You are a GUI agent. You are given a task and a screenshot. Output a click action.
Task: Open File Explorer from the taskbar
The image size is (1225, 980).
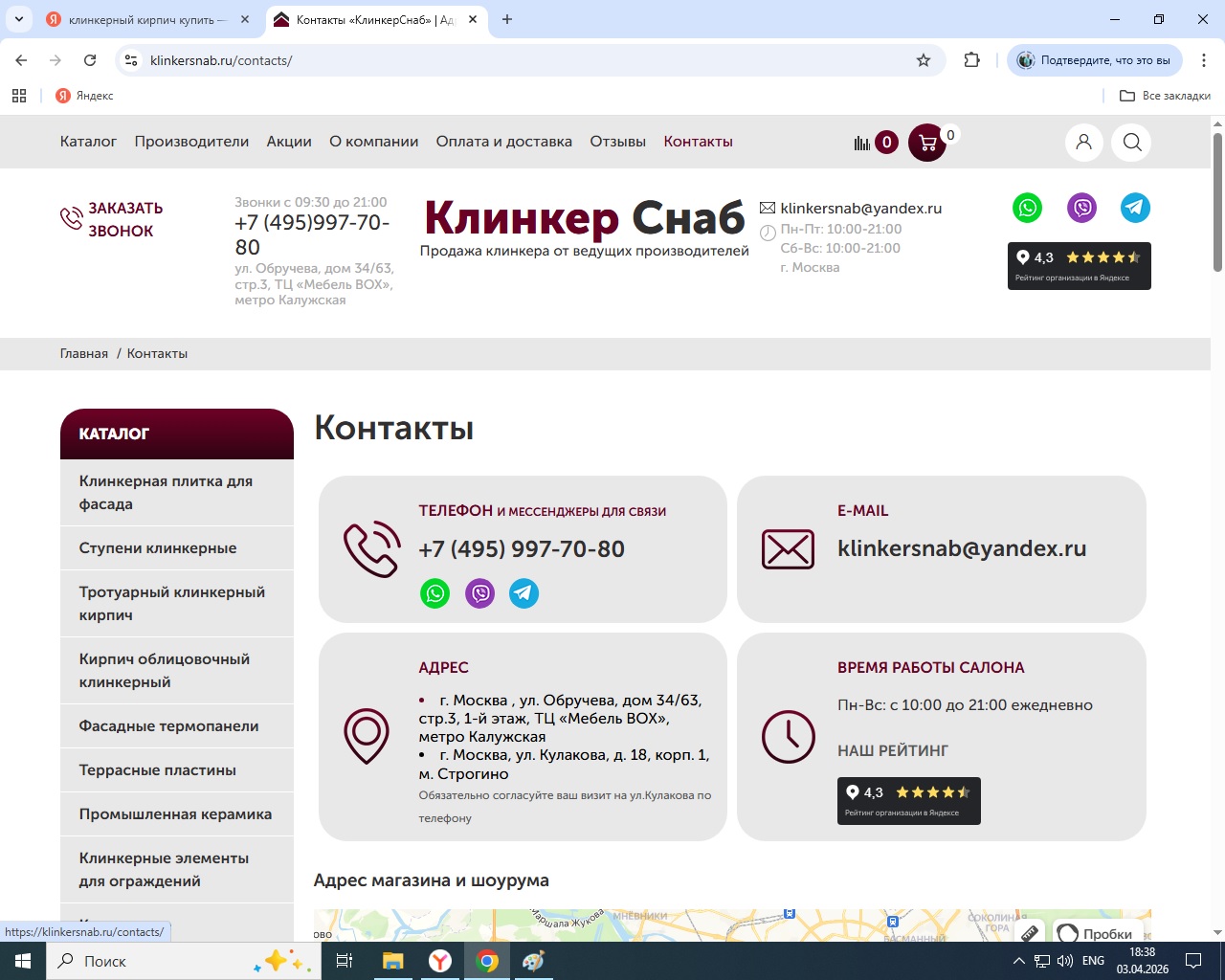coord(392,961)
